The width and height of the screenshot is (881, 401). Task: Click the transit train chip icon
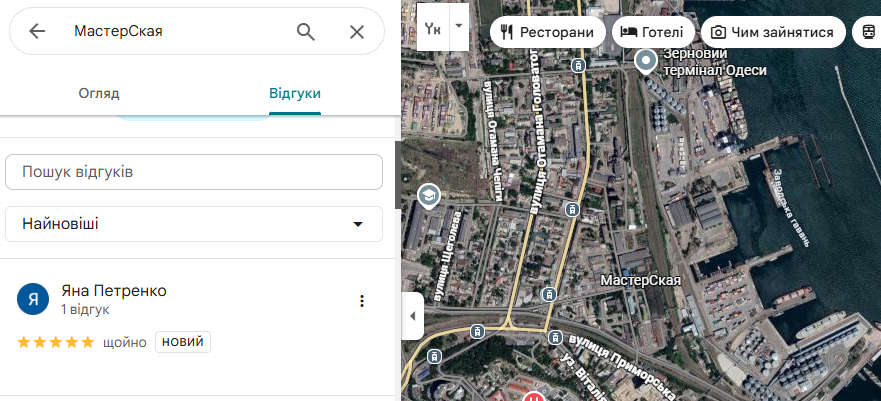867,32
